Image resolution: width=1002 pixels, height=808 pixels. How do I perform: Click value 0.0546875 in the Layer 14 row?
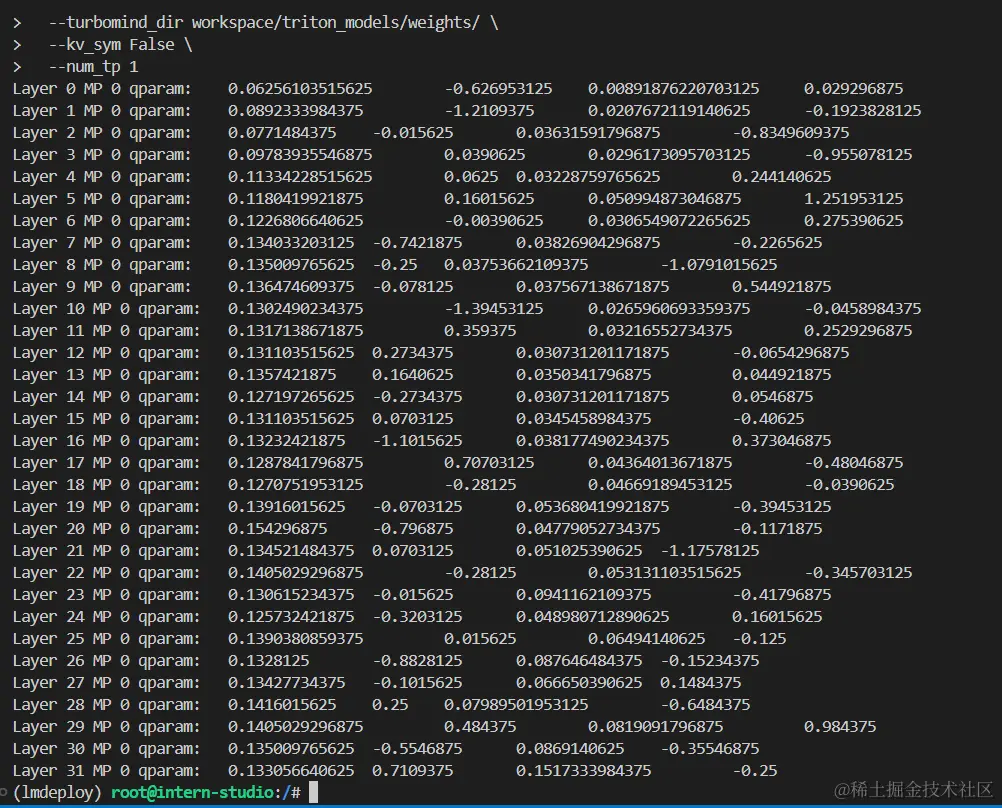click(773, 396)
